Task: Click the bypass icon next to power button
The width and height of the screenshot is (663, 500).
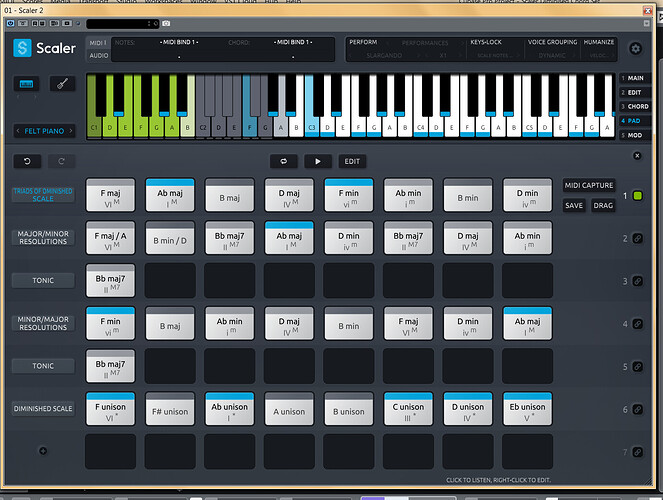Action: point(23,23)
